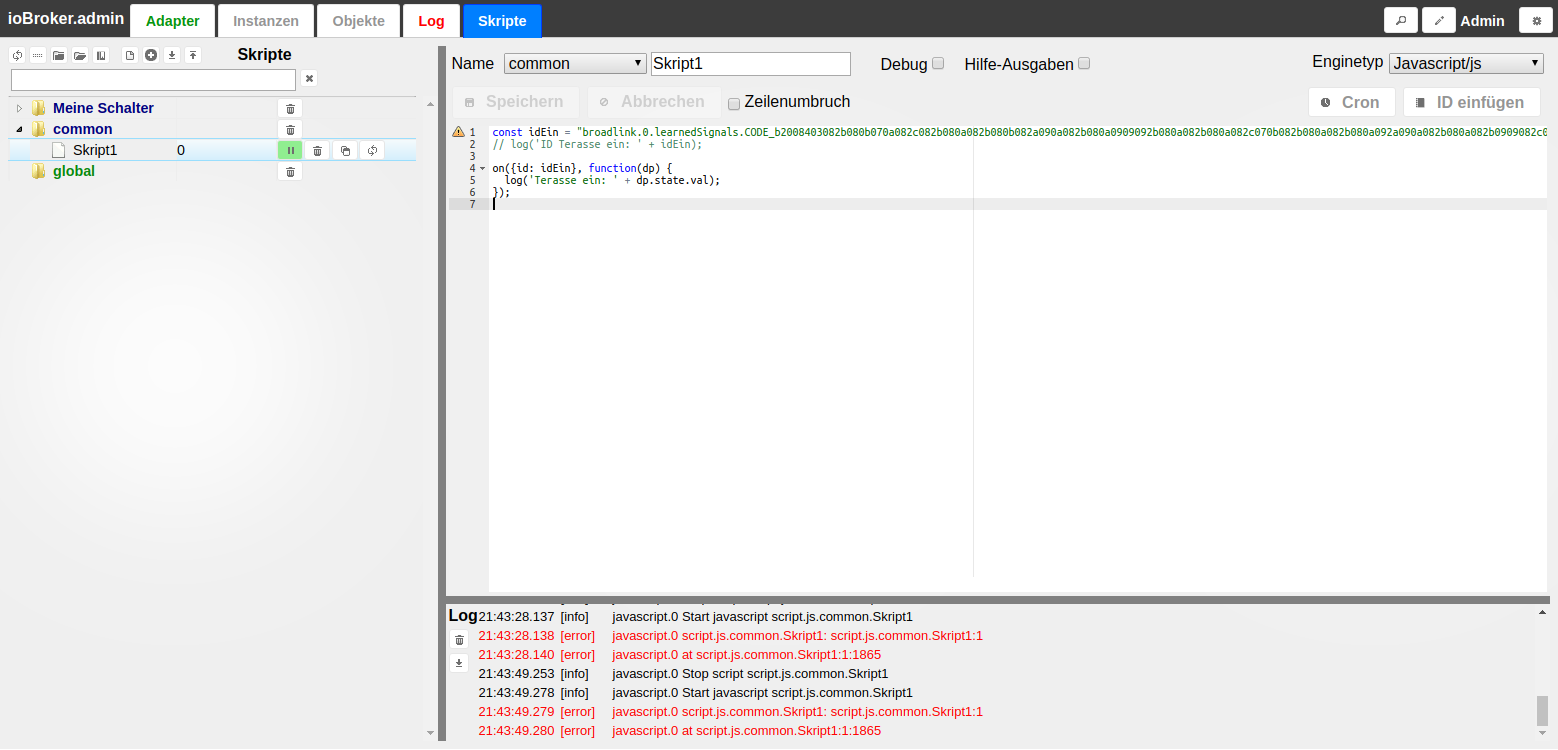Collapse the code fold arrow on line 4
The height and width of the screenshot is (750, 1558).
pos(482,168)
